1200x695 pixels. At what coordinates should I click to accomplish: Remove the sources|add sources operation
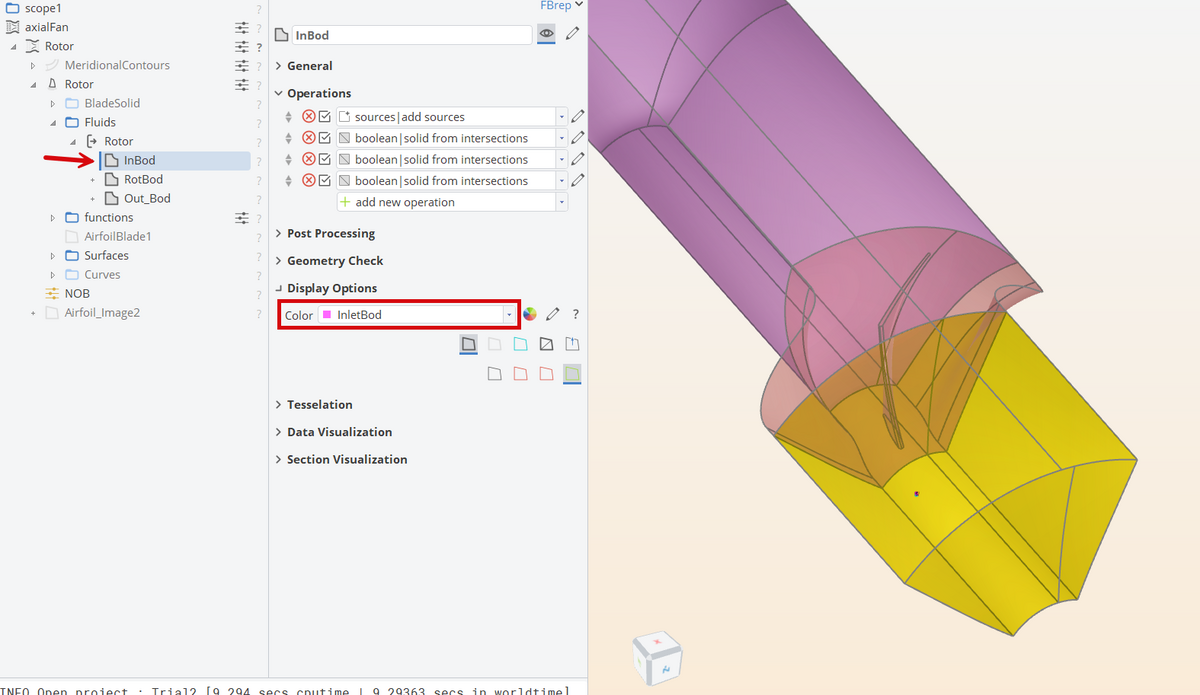tap(309, 117)
